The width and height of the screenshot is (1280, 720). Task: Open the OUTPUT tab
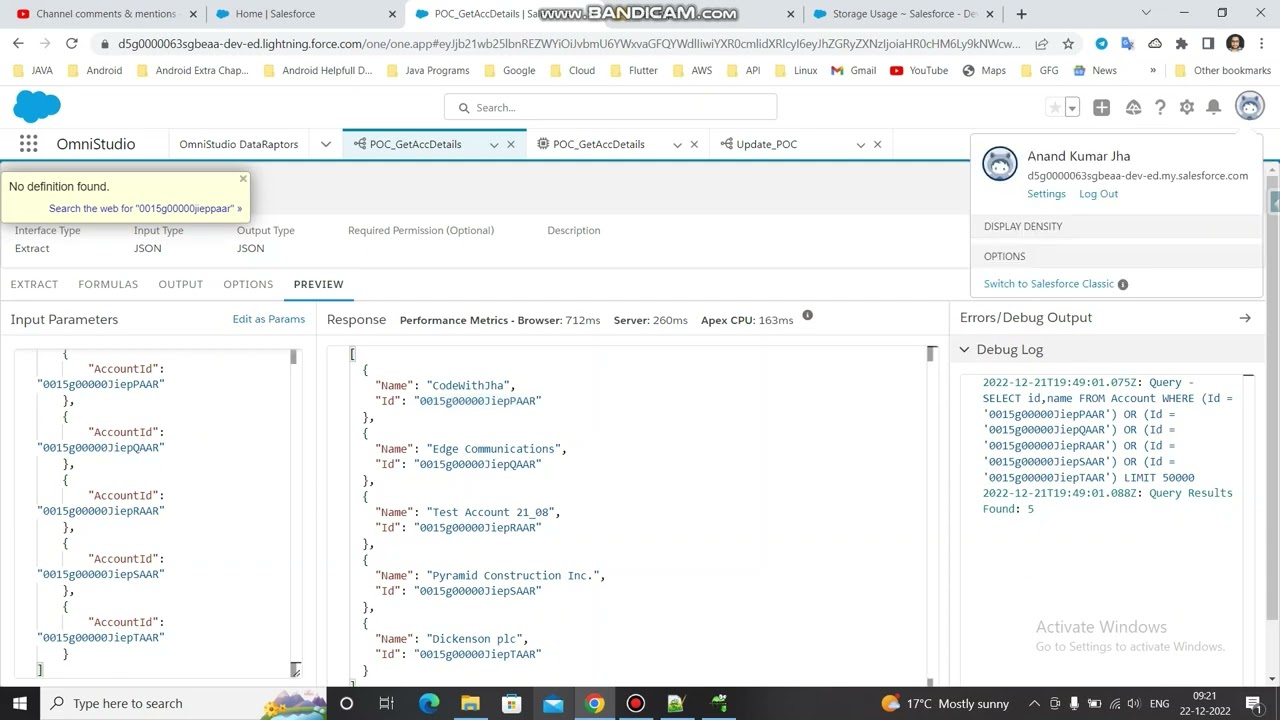click(180, 284)
